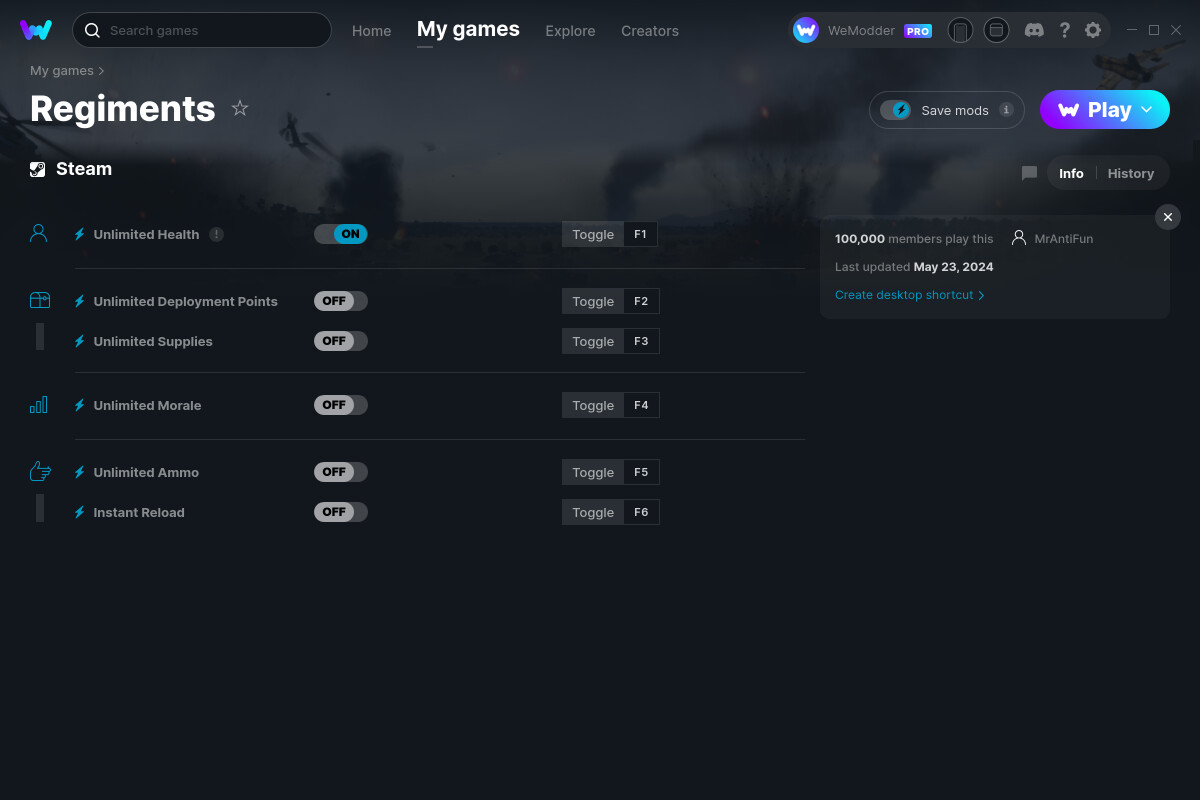The width and height of the screenshot is (1200, 800).
Task: Select the weapons hand sidebar icon
Action: tap(39, 470)
